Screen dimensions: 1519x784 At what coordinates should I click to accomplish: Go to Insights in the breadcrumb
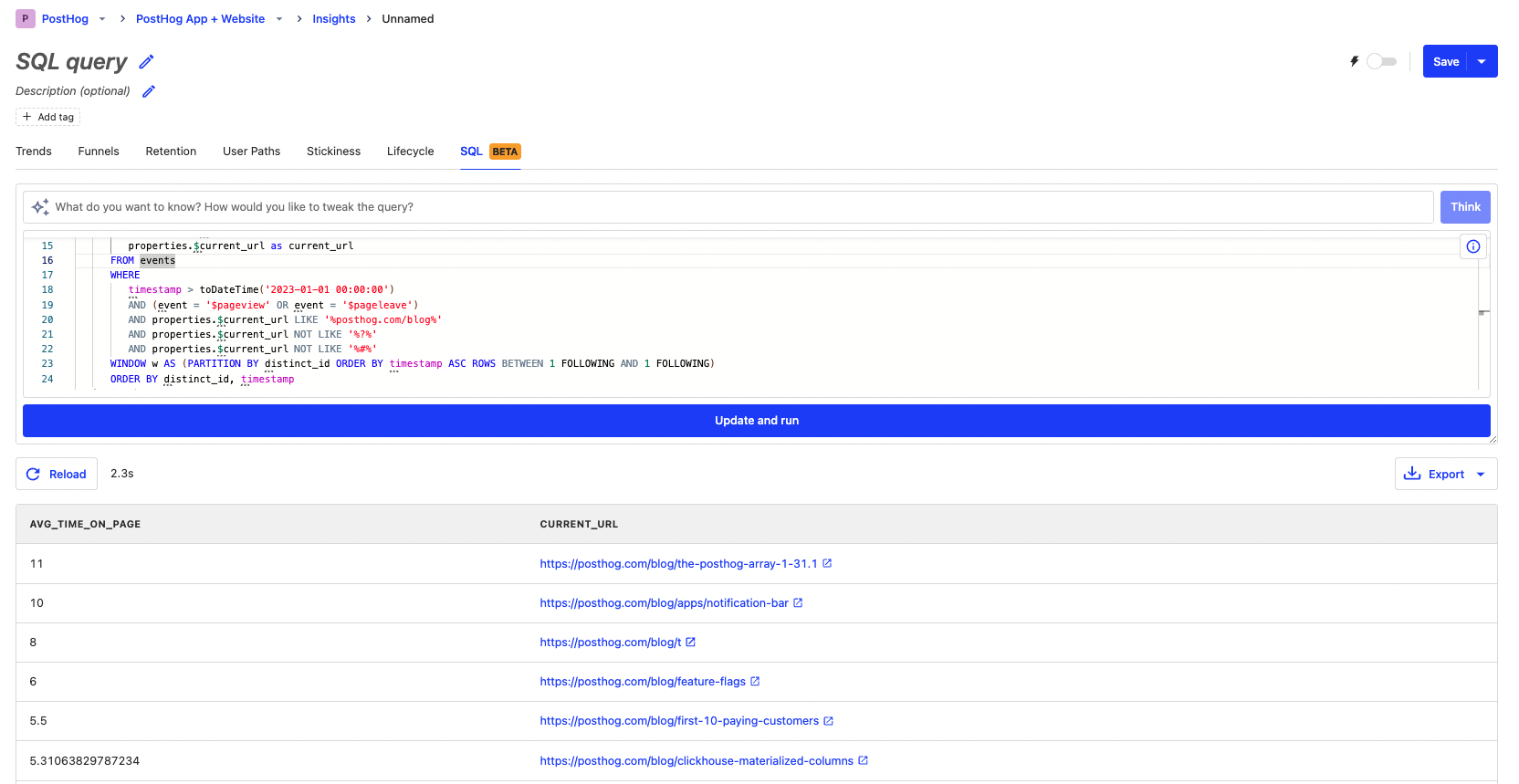point(334,19)
